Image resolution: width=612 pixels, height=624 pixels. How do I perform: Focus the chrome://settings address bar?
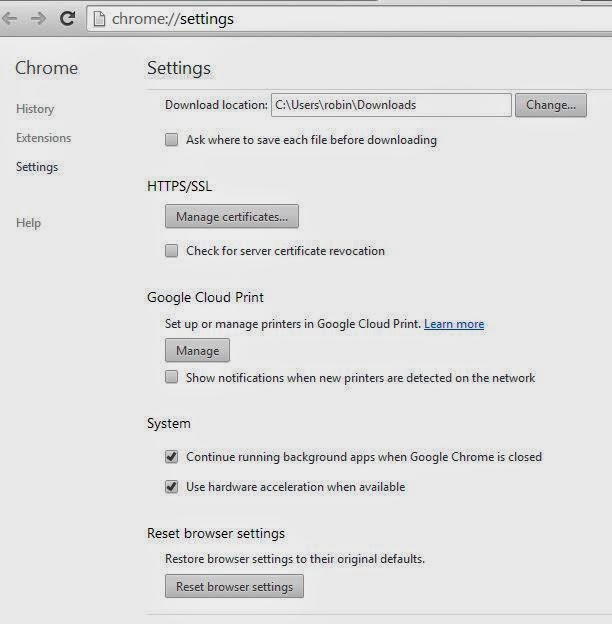click(350, 19)
